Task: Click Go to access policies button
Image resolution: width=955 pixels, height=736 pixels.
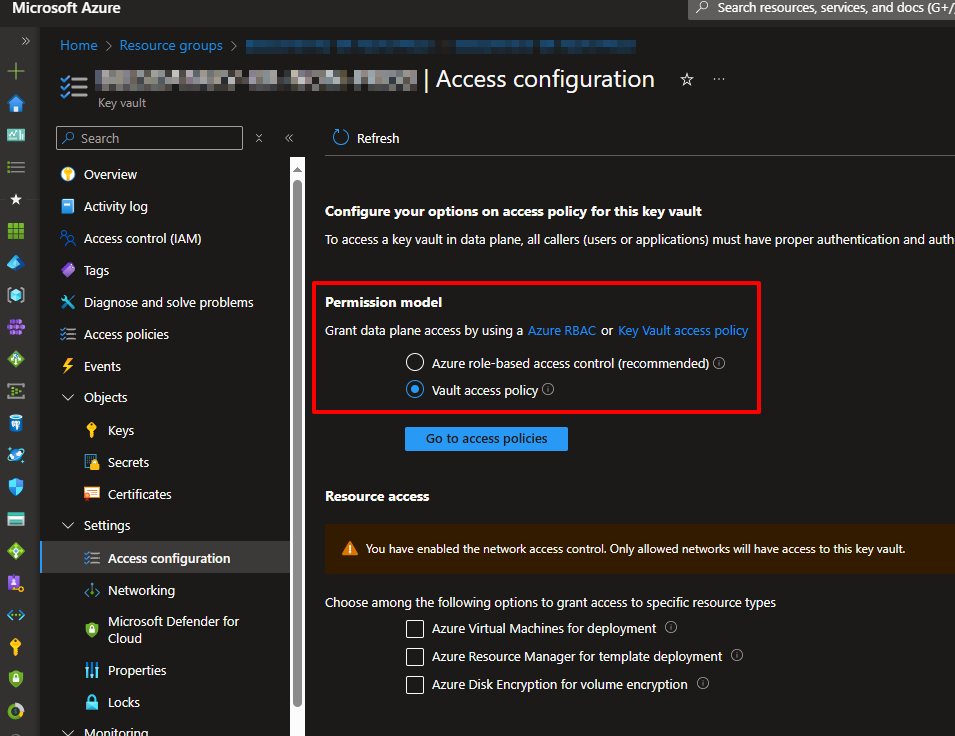Action: pyautogui.click(x=486, y=439)
